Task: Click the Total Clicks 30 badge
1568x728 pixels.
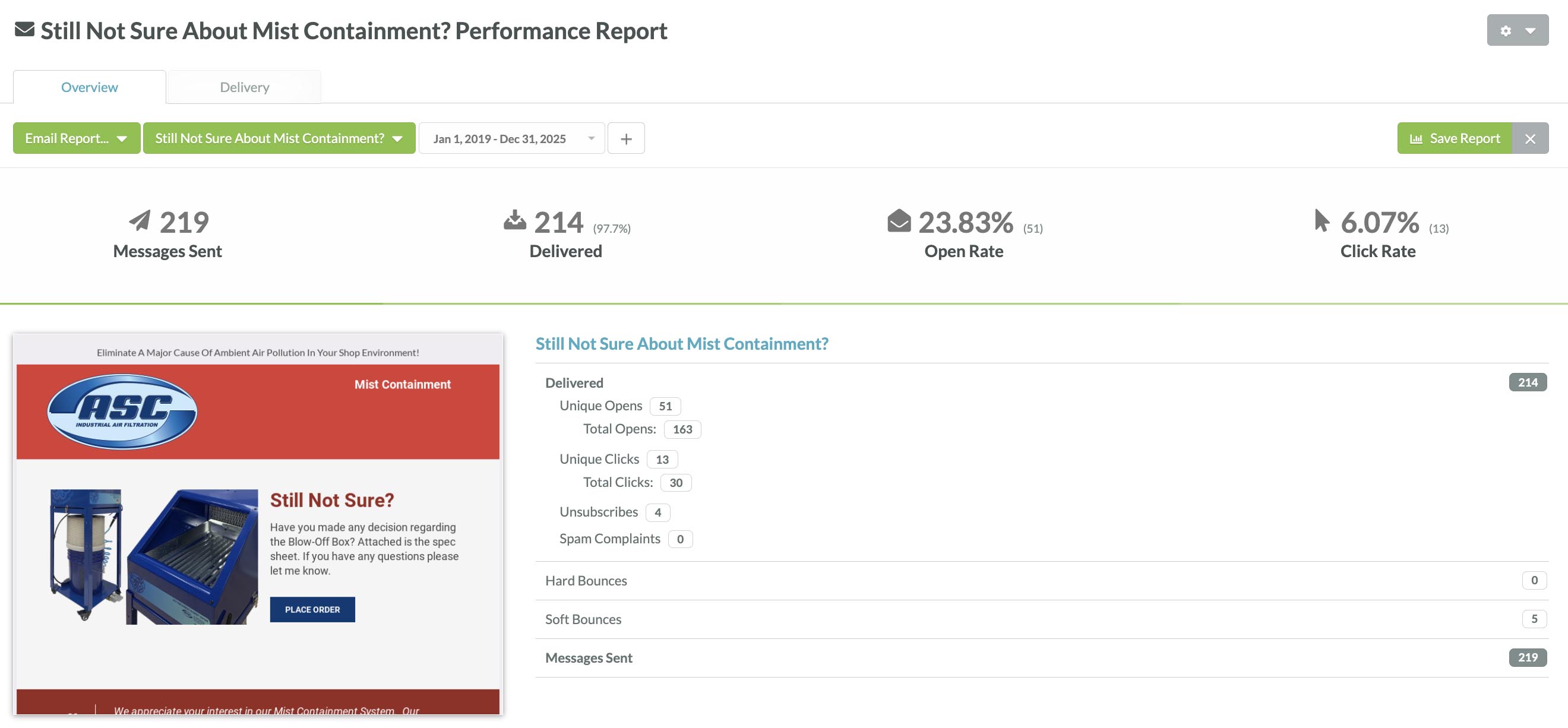Action: point(675,482)
